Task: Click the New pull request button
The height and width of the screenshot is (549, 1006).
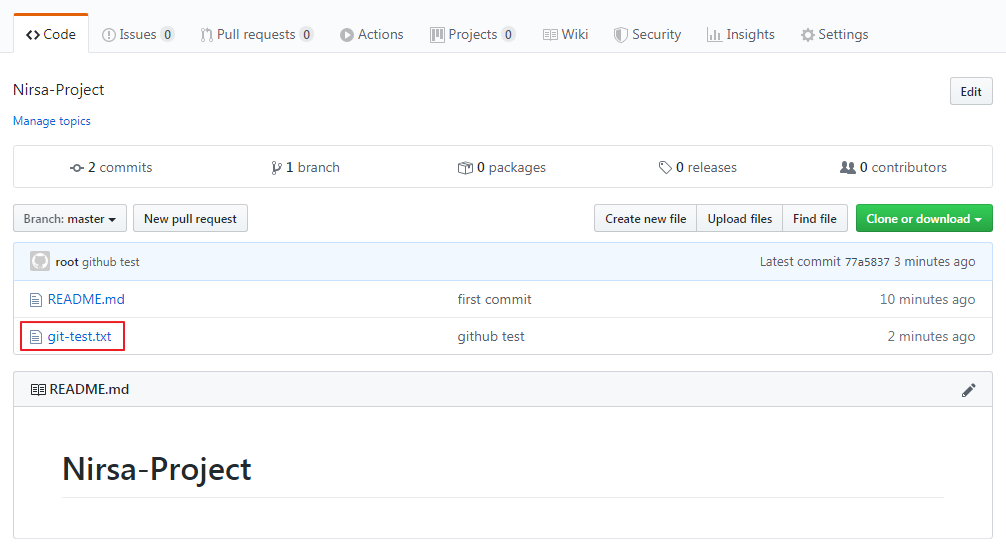Action: tap(191, 219)
